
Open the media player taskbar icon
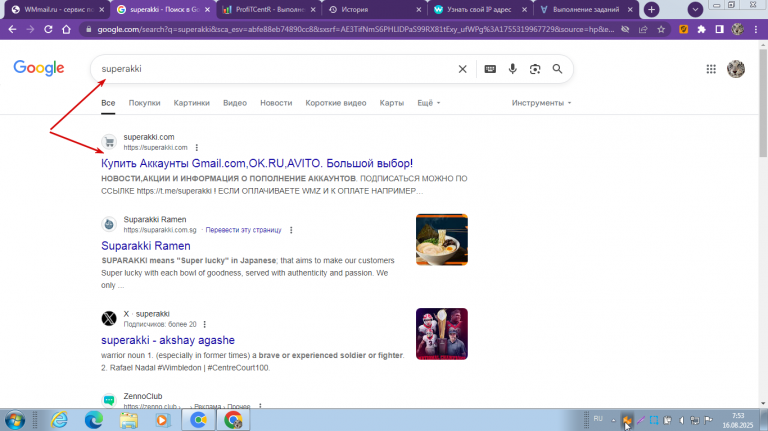click(x=163, y=420)
